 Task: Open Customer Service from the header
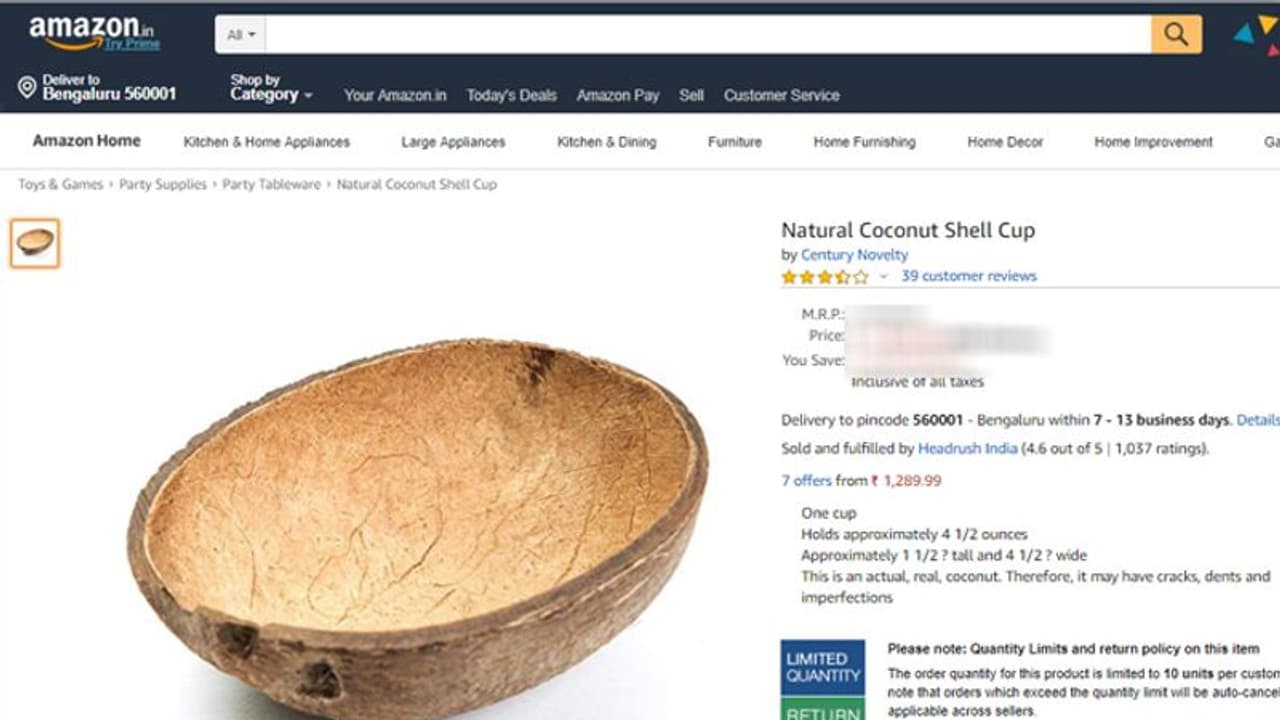(x=782, y=95)
